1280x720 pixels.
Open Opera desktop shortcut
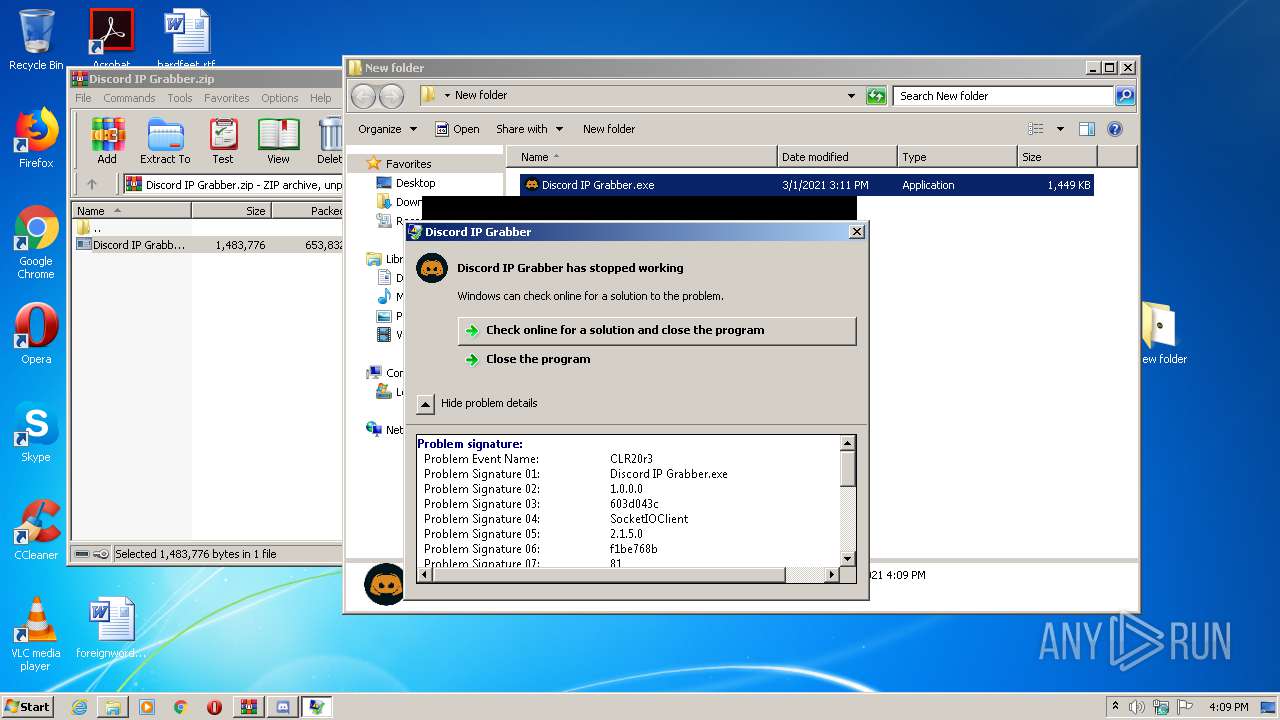pyautogui.click(x=36, y=334)
